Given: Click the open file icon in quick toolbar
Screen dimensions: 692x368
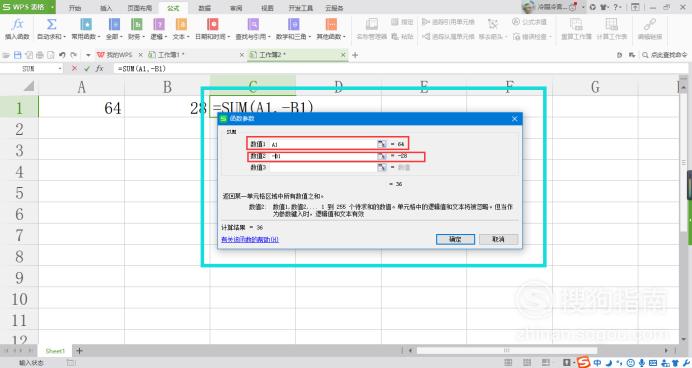Looking at the screenshot, I should tap(6, 55).
